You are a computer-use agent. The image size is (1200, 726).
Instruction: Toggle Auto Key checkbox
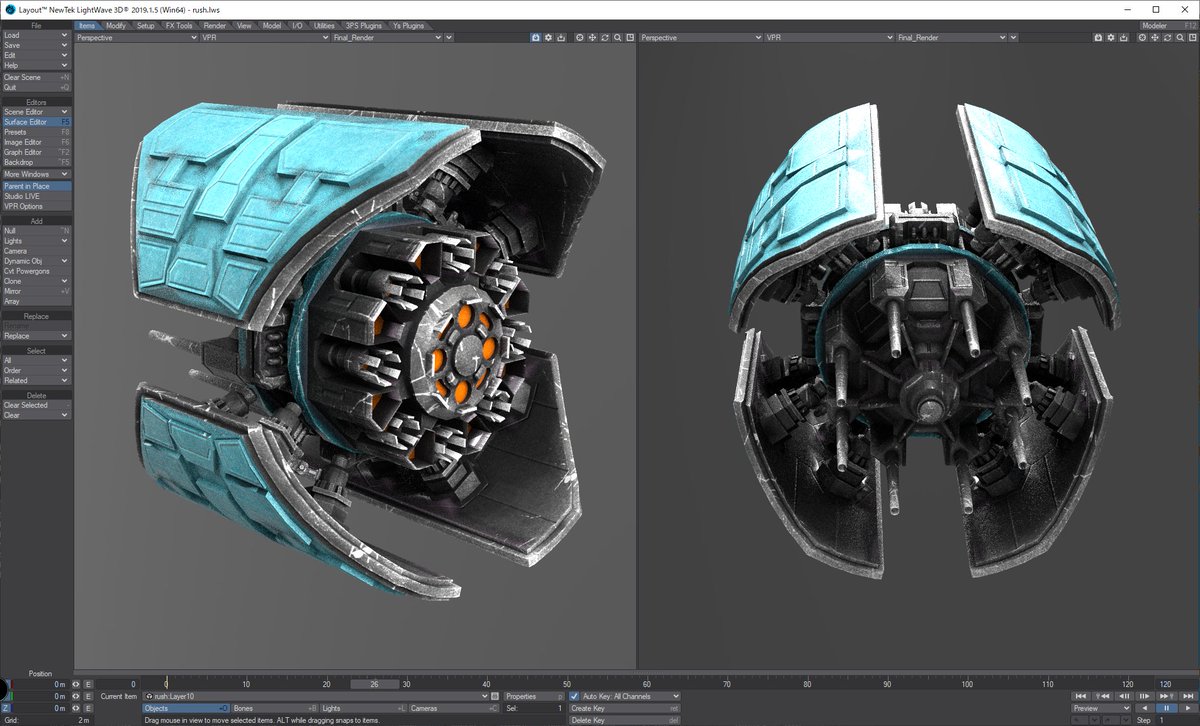574,696
